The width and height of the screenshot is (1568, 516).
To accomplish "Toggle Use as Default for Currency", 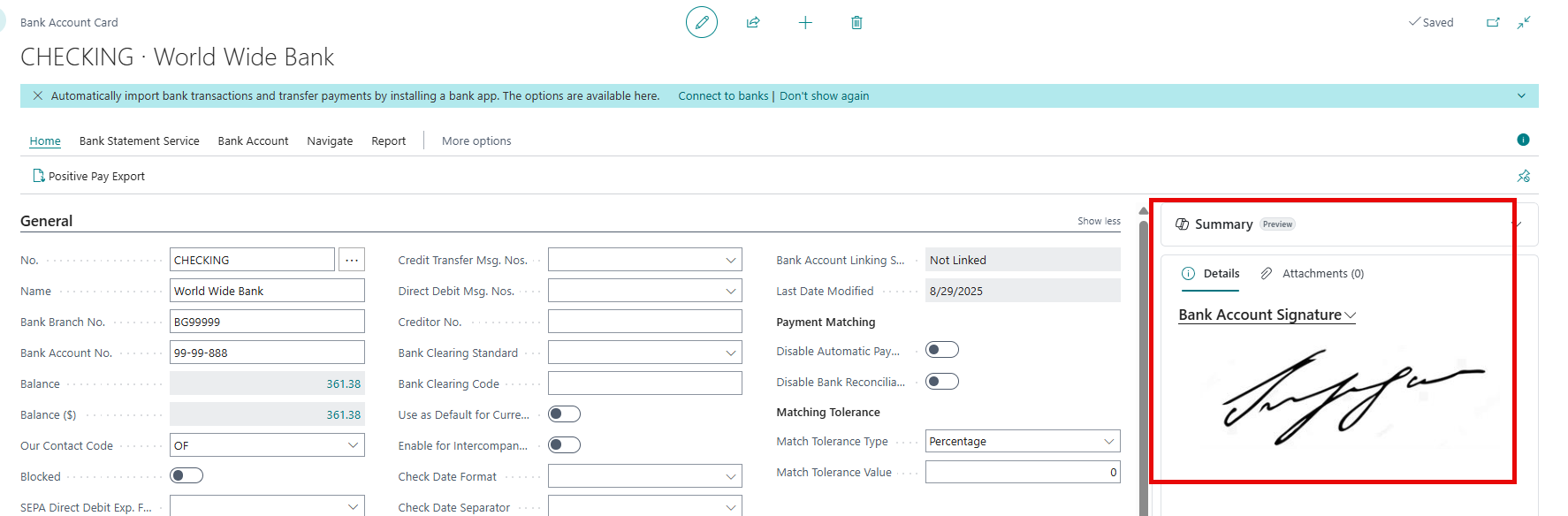I will coord(564,414).
